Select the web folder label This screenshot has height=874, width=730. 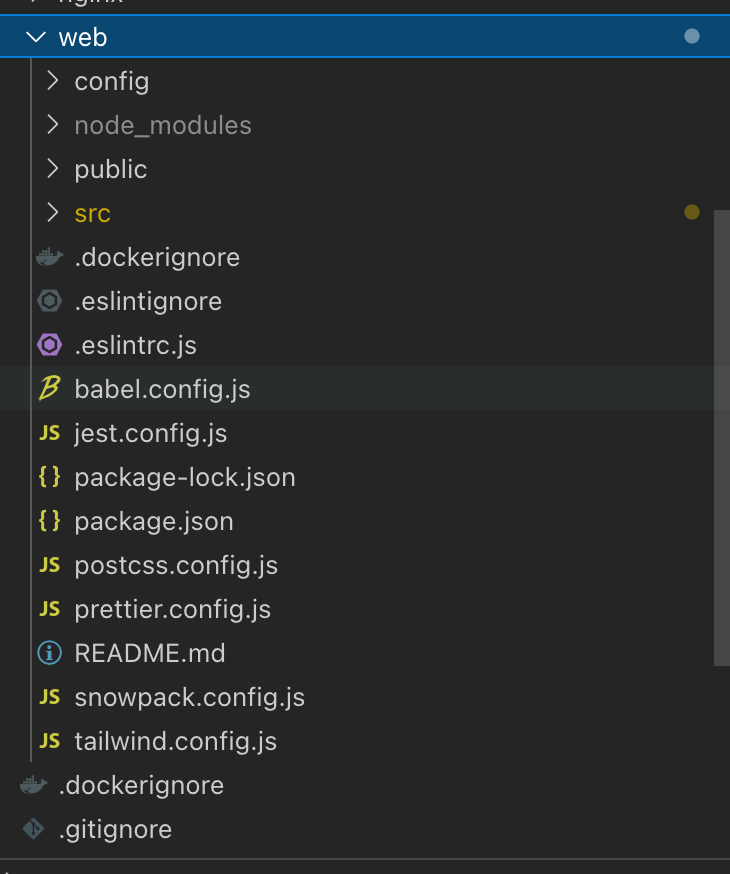click(x=82, y=37)
